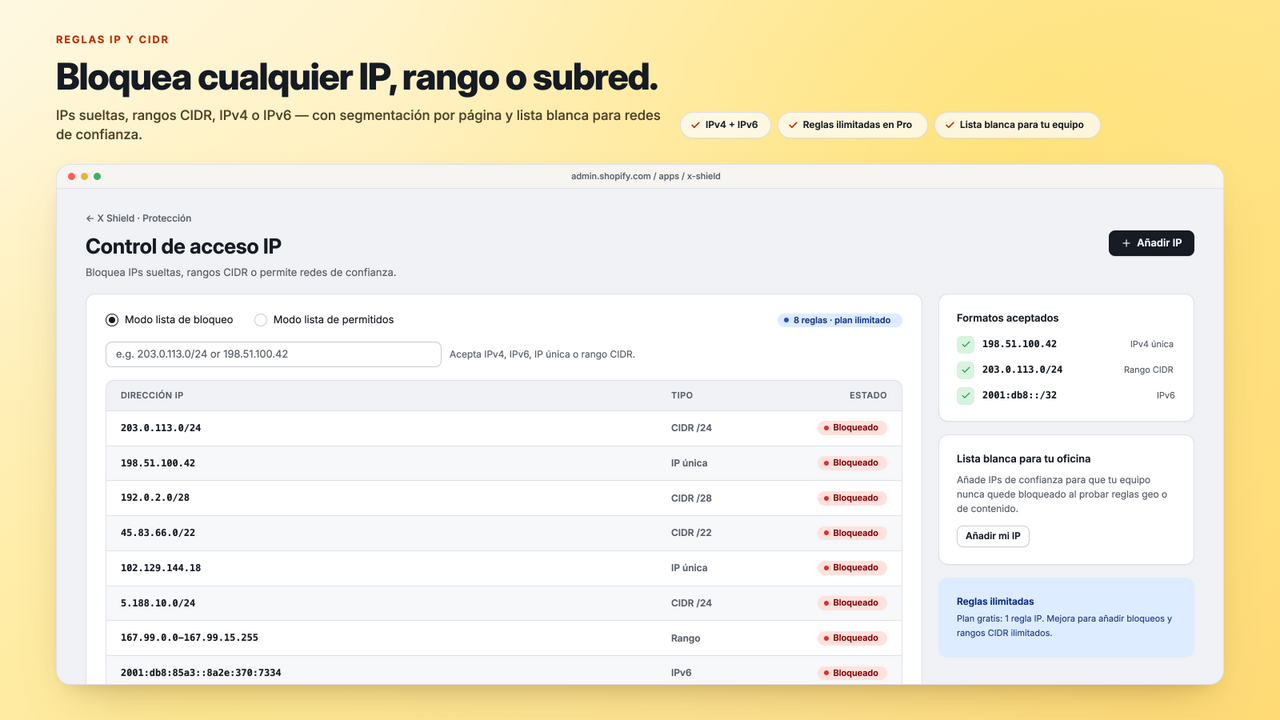Screen dimensions: 1280x720
Task: Select IP address 102.129.144.18
Action: point(161,568)
